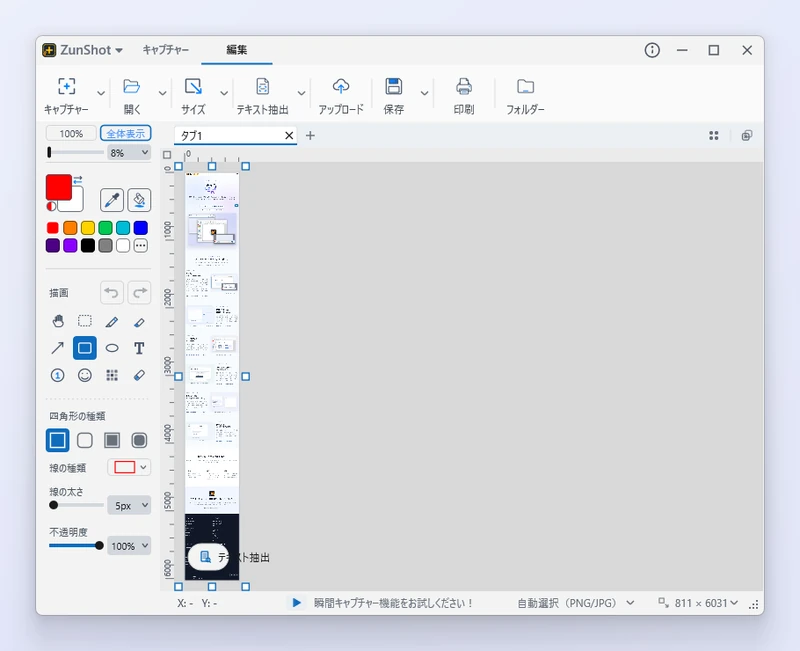Redo the drawing action
800x651 pixels.
coord(139,293)
